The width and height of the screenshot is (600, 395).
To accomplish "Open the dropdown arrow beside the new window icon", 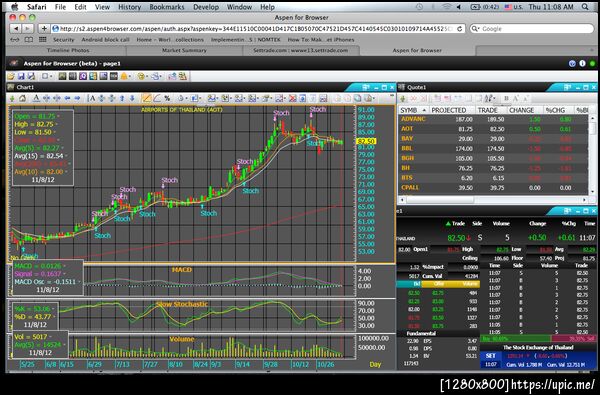I will coord(52,76).
